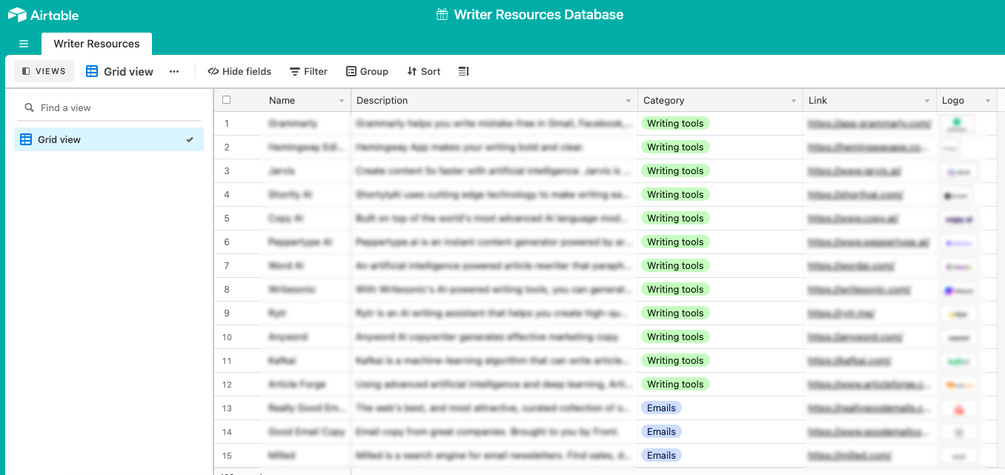Open Hide fields options

click(x=240, y=72)
